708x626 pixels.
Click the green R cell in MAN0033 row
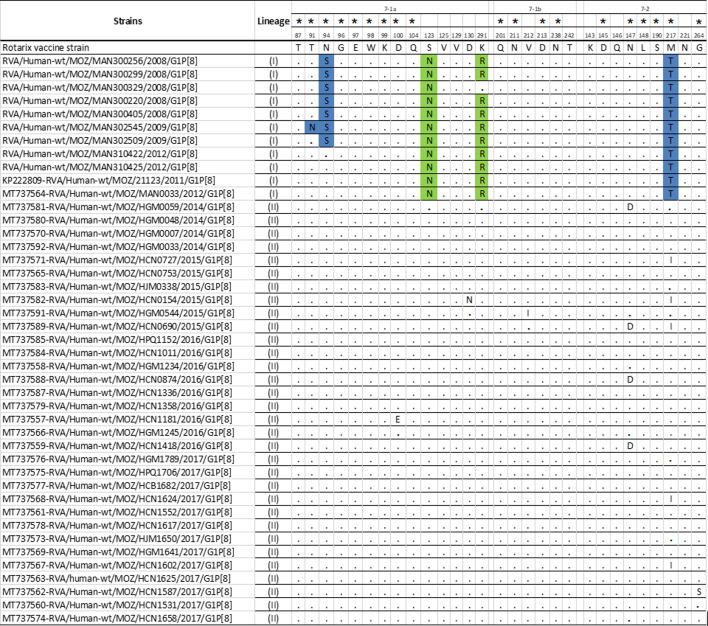(x=482, y=194)
